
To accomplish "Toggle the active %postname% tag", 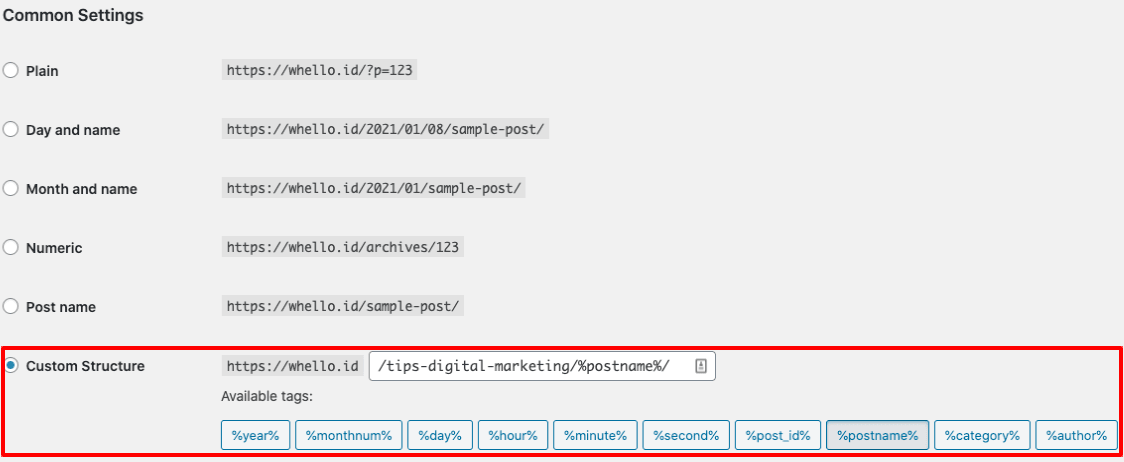I will coord(877,435).
